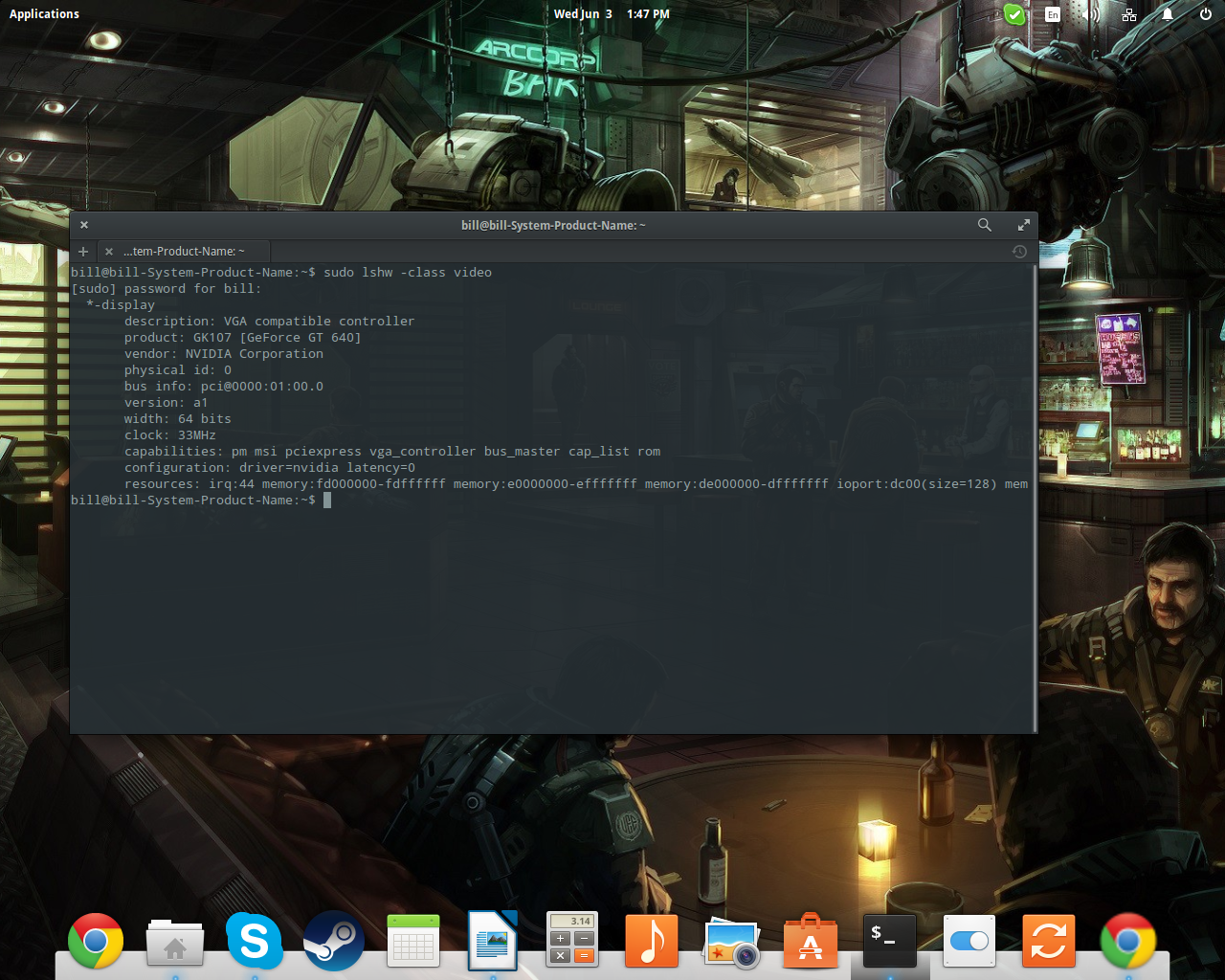The image size is (1225, 980).
Task: Add a new terminal tab with the plus button
Action: point(83,252)
